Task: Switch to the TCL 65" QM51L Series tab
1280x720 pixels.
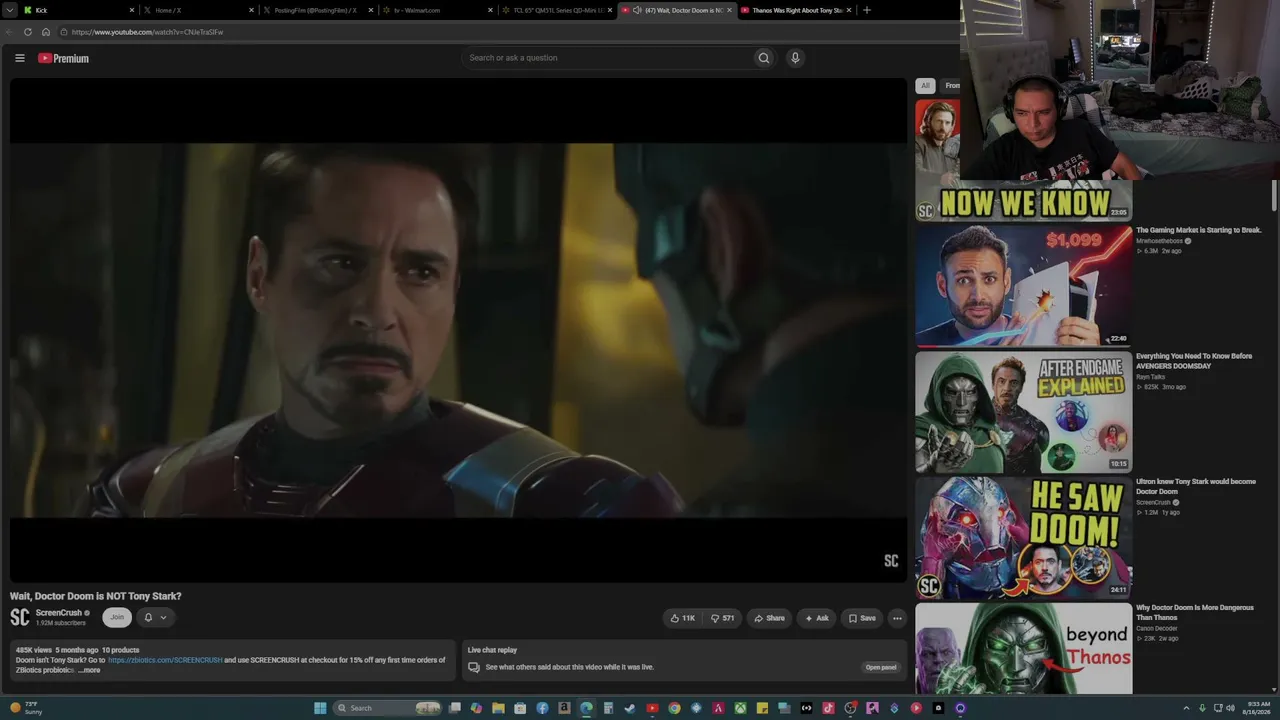Action: [x=556, y=10]
